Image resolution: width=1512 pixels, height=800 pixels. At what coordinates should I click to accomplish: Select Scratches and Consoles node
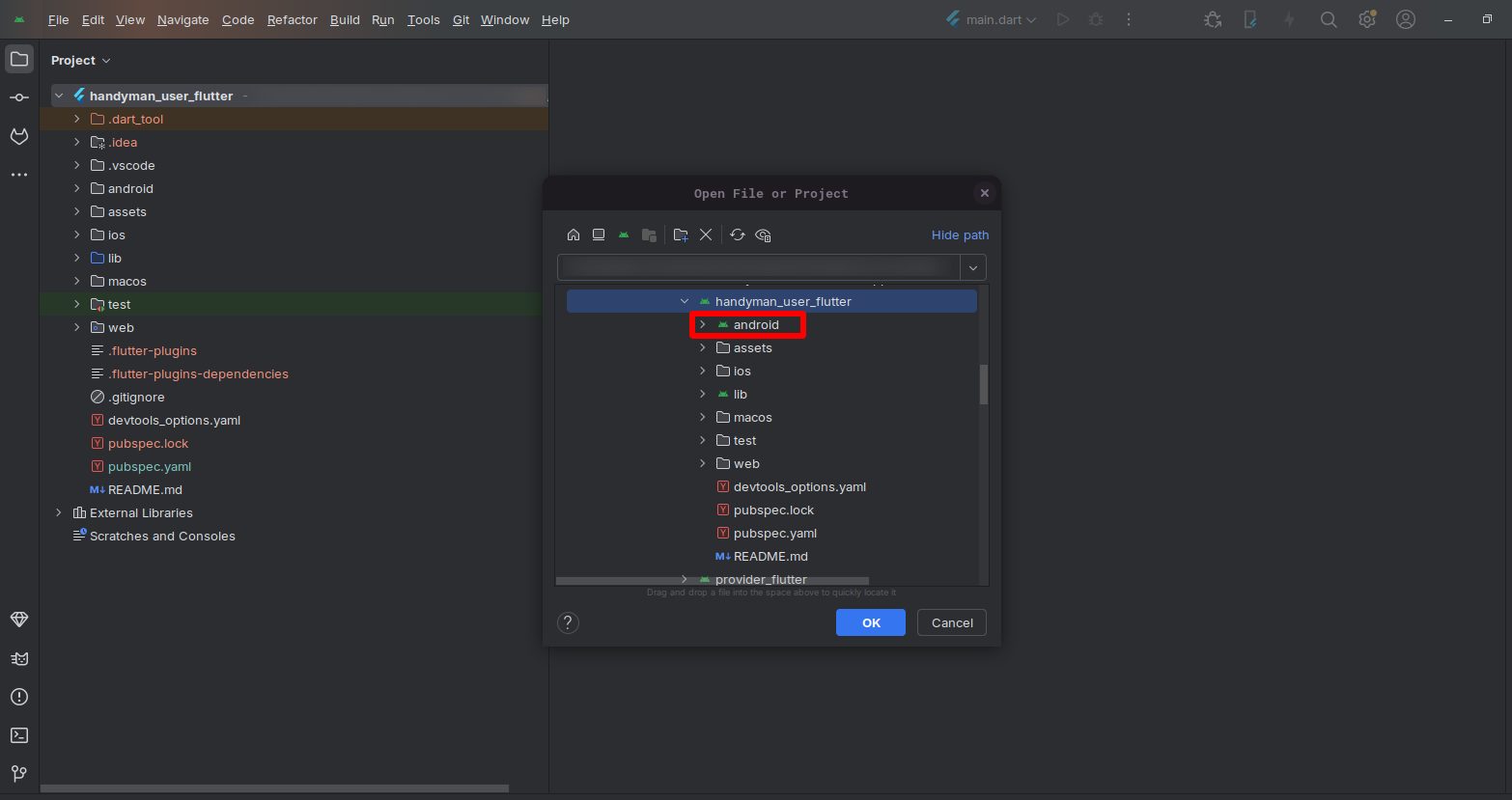point(162,536)
